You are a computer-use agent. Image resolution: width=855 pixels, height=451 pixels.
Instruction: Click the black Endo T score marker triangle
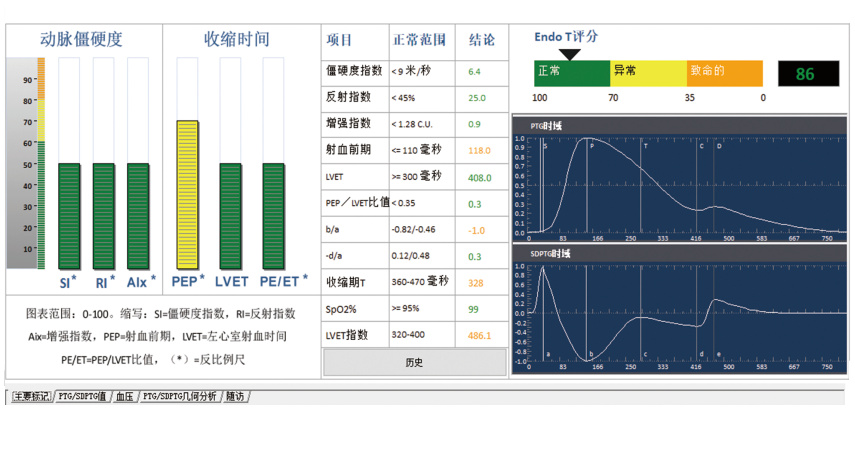[x=570, y=54]
